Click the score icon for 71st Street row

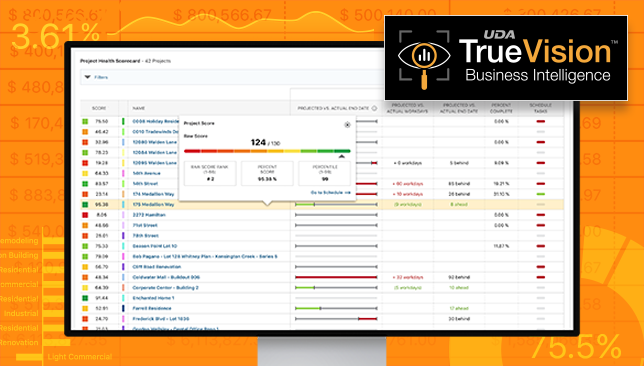pyautogui.click(x=85, y=225)
